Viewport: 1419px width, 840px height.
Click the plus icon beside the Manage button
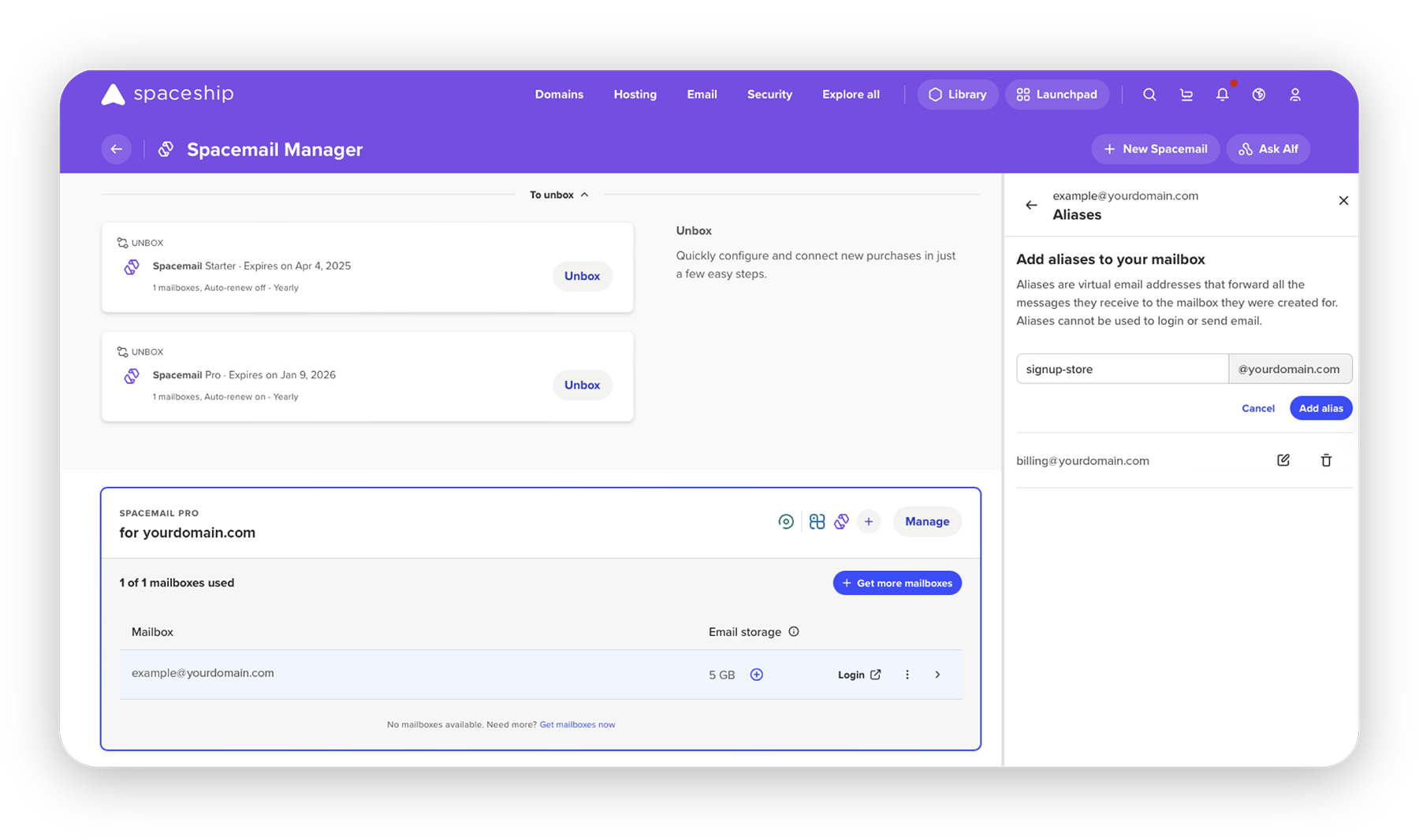[x=869, y=521]
